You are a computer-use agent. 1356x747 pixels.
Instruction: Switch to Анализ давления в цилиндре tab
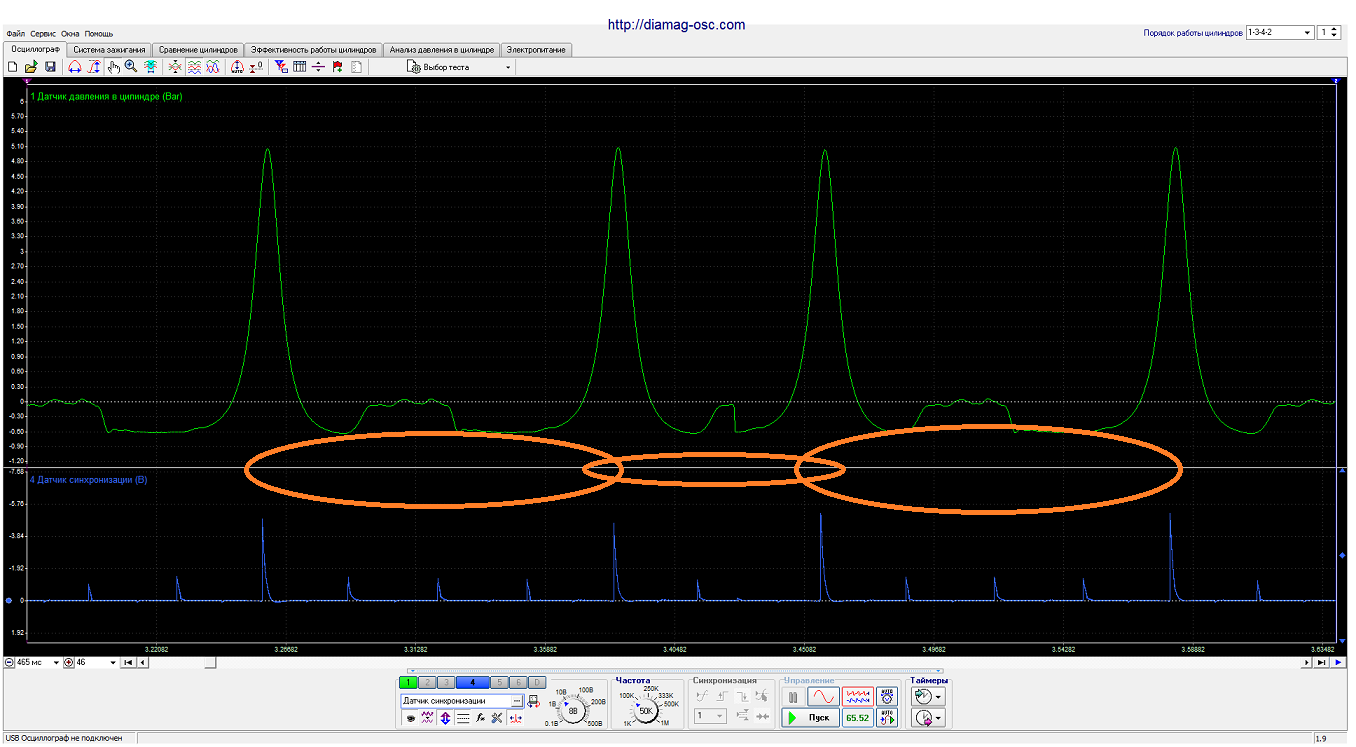[442, 49]
